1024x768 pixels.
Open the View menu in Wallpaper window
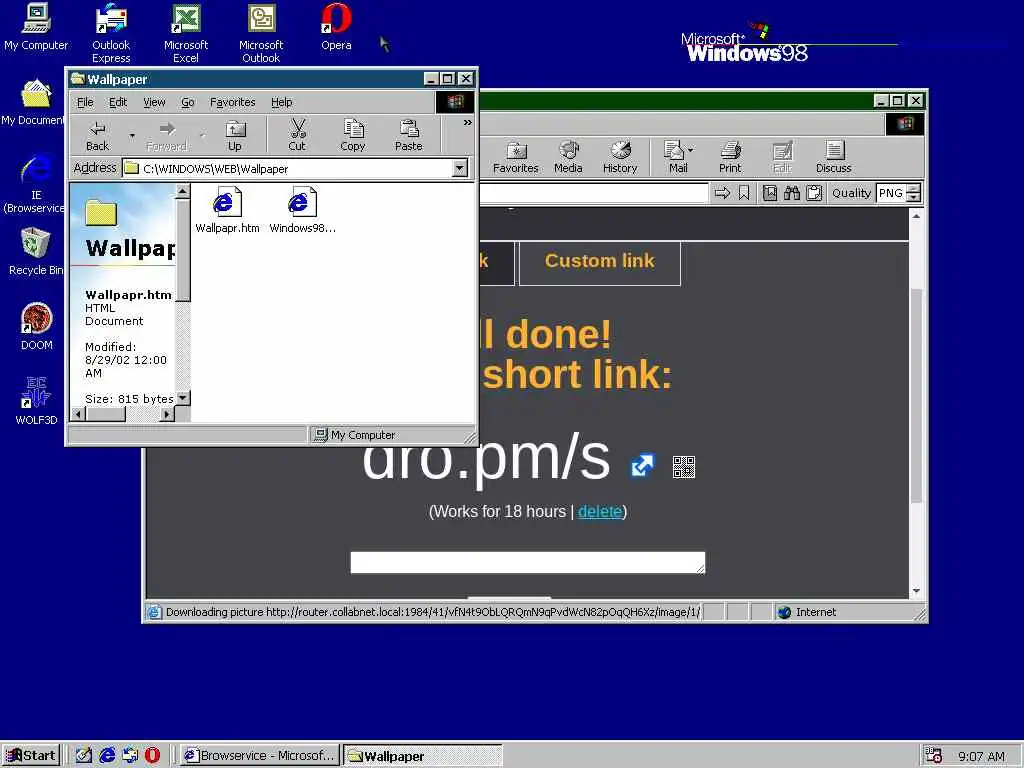(x=154, y=103)
